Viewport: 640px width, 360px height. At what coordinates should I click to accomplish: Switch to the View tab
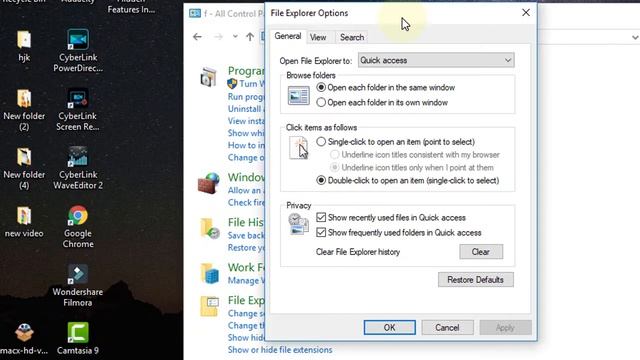318,37
